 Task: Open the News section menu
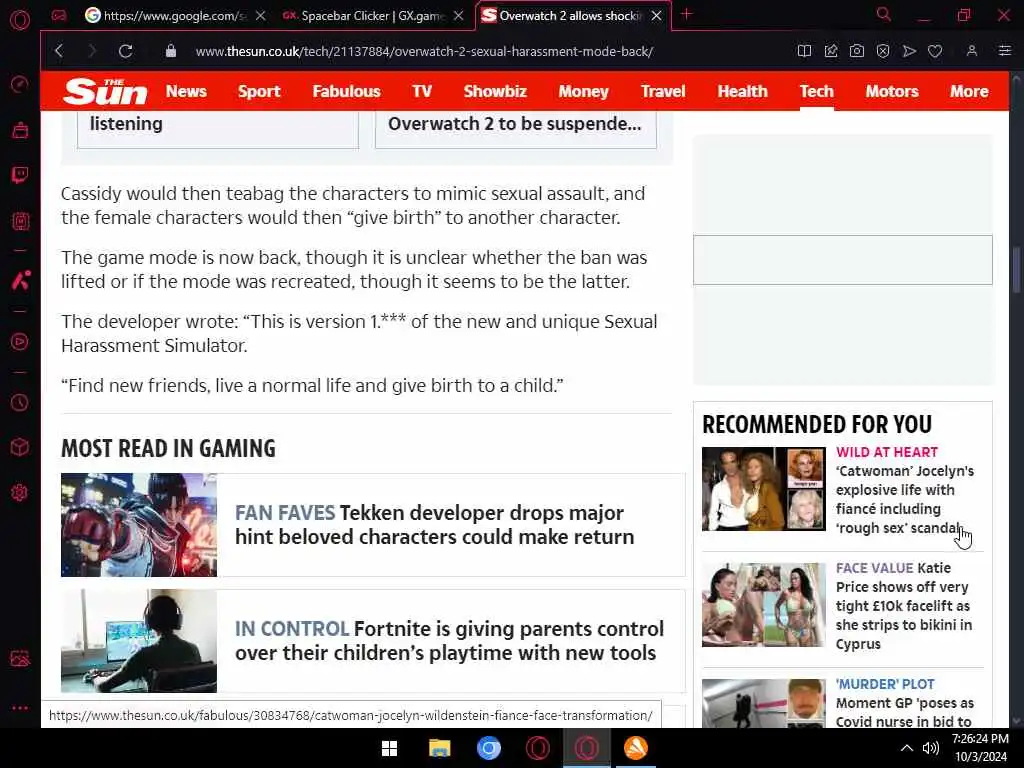pos(186,91)
